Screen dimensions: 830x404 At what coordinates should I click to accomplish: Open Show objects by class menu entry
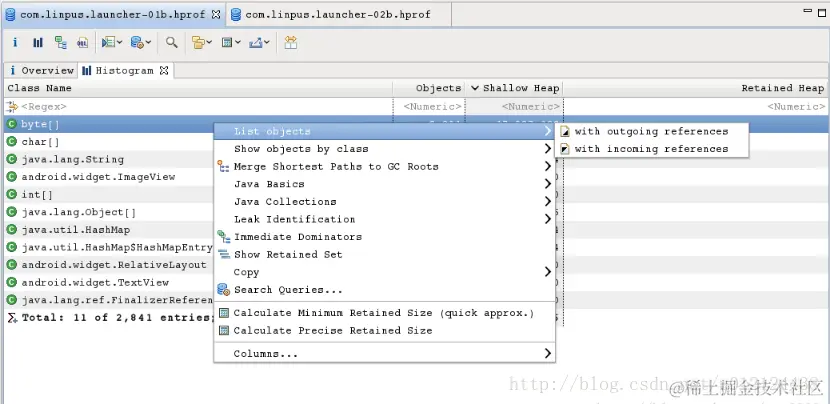pos(384,149)
